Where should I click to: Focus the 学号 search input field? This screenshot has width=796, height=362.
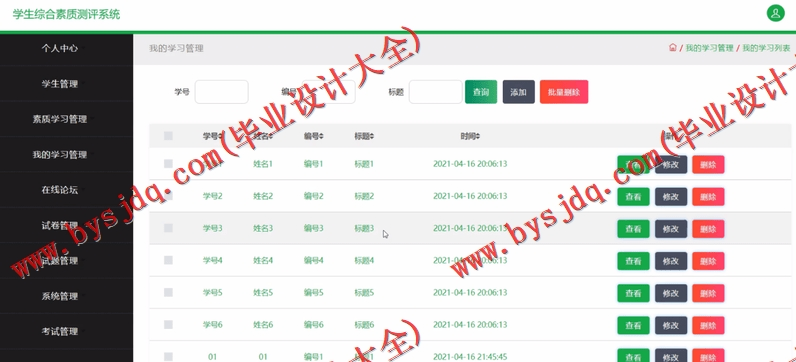click(x=222, y=92)
